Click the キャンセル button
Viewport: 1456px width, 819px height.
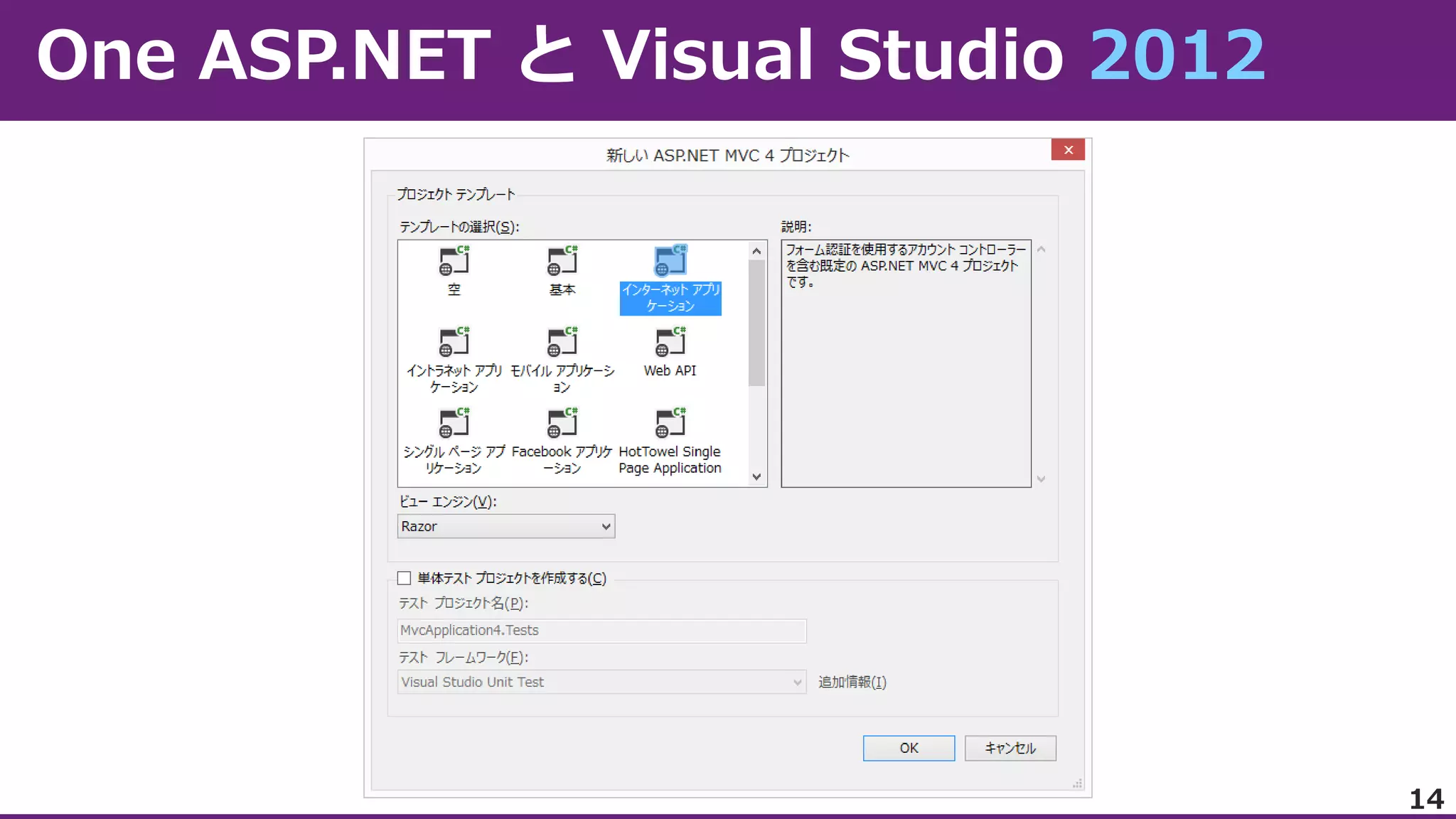coord(1010,748)
